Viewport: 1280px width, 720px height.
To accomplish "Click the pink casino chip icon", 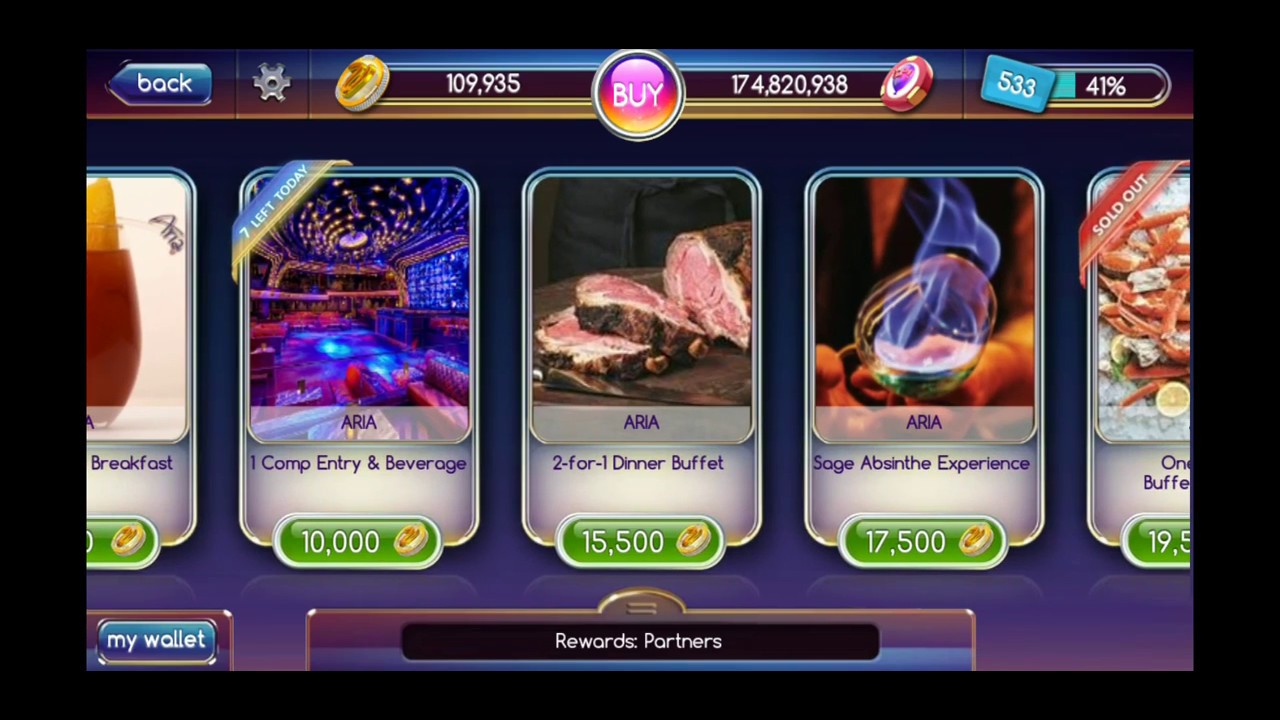I will point(908,84).
